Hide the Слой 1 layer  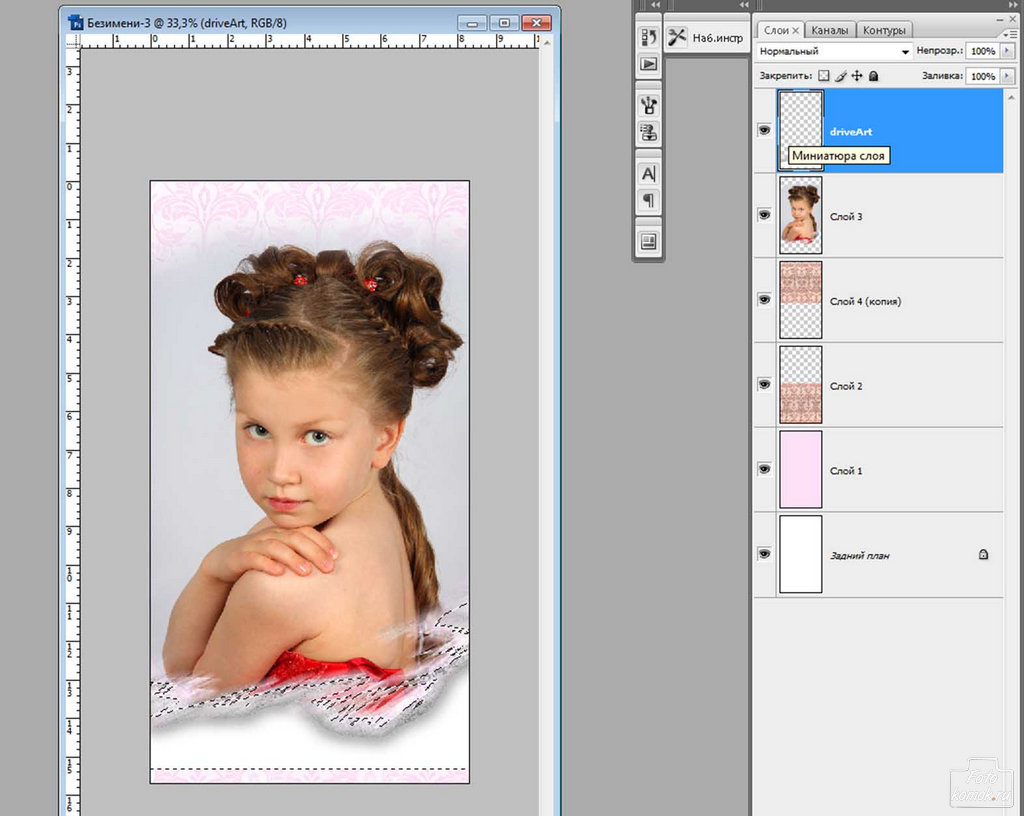764,469
